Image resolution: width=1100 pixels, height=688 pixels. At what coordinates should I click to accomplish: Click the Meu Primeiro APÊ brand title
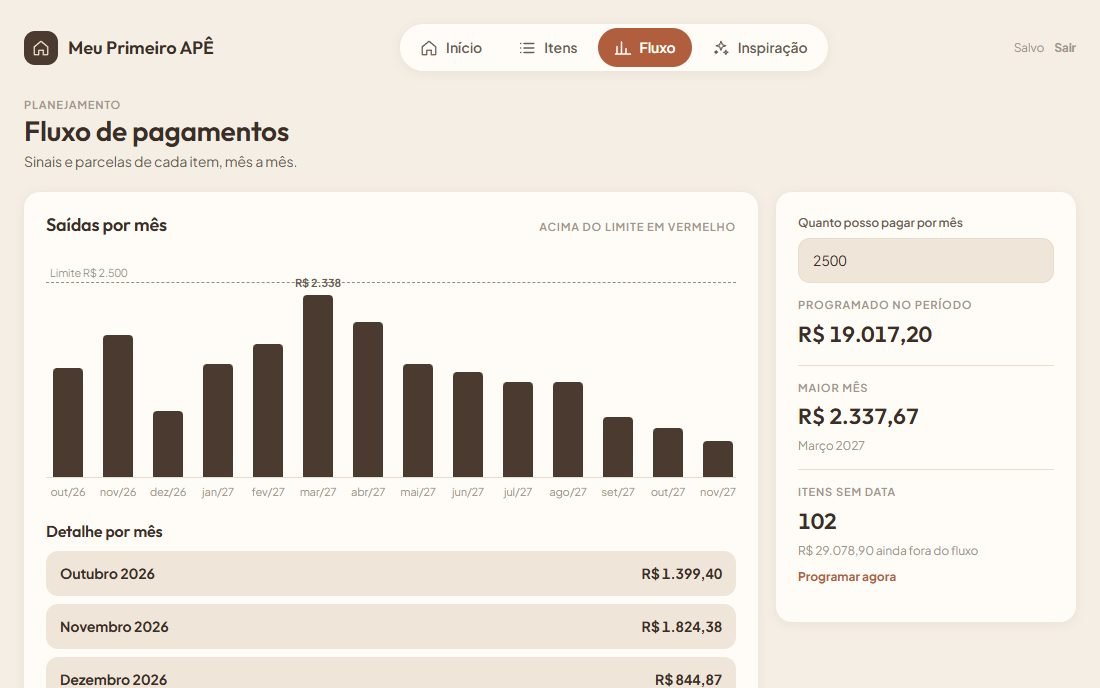pos(141,48)
